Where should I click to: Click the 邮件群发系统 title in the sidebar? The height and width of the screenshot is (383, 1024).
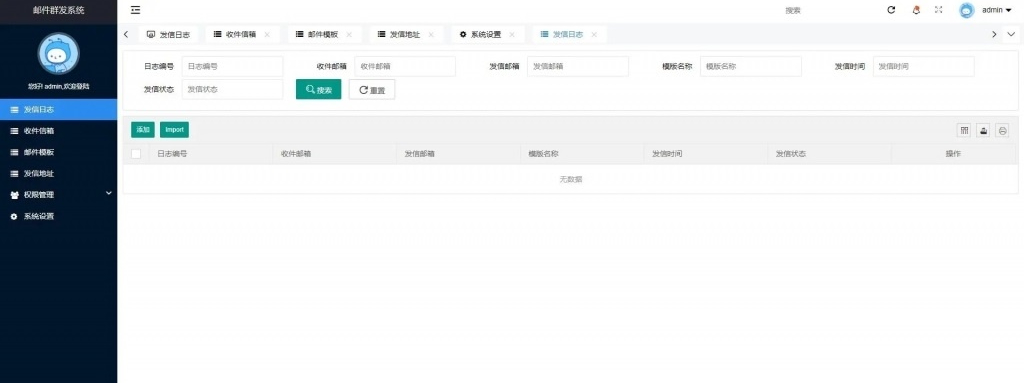[59, 10]
